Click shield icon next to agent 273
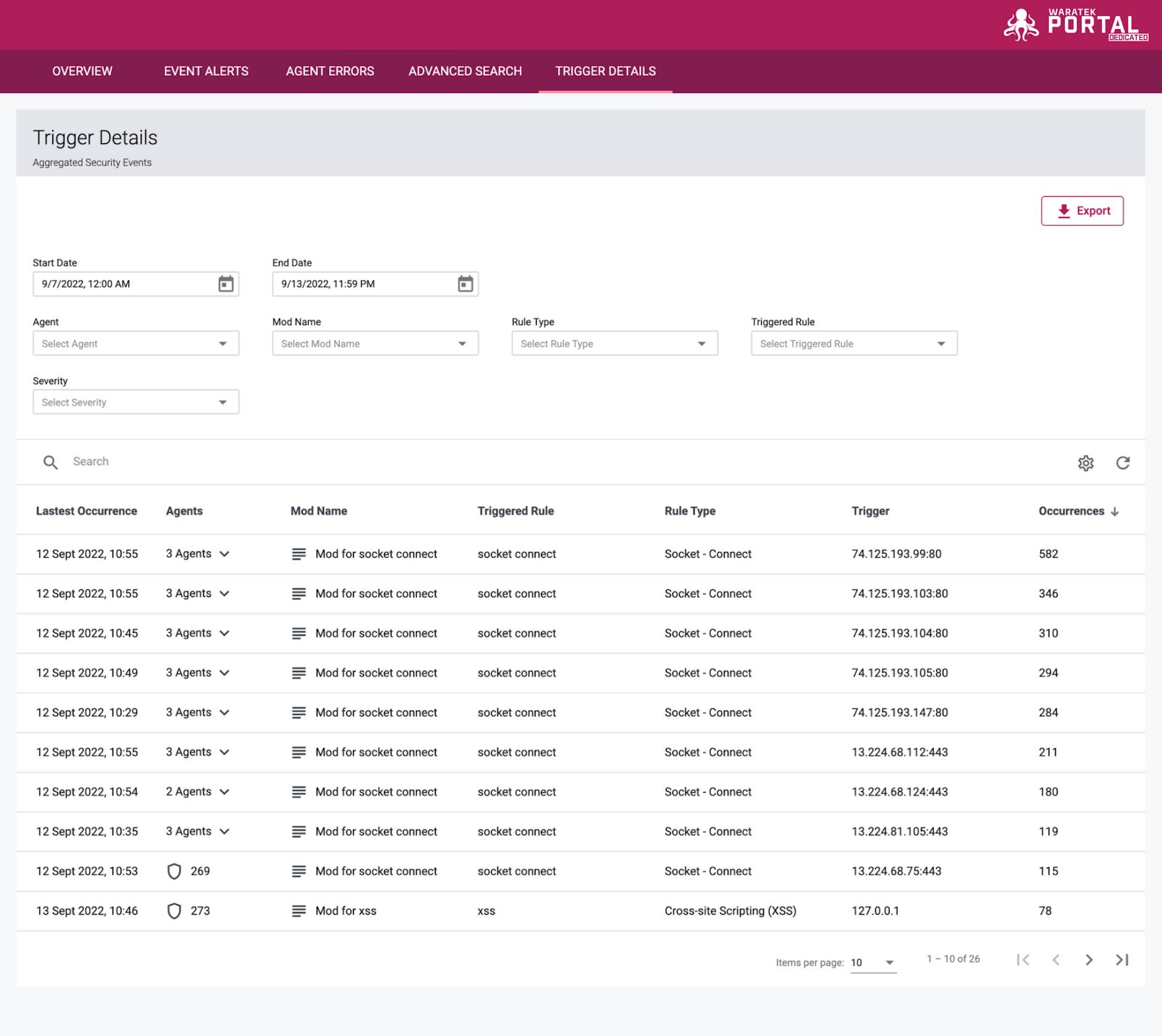The image size is (1162, 1036). pos(174,911)
